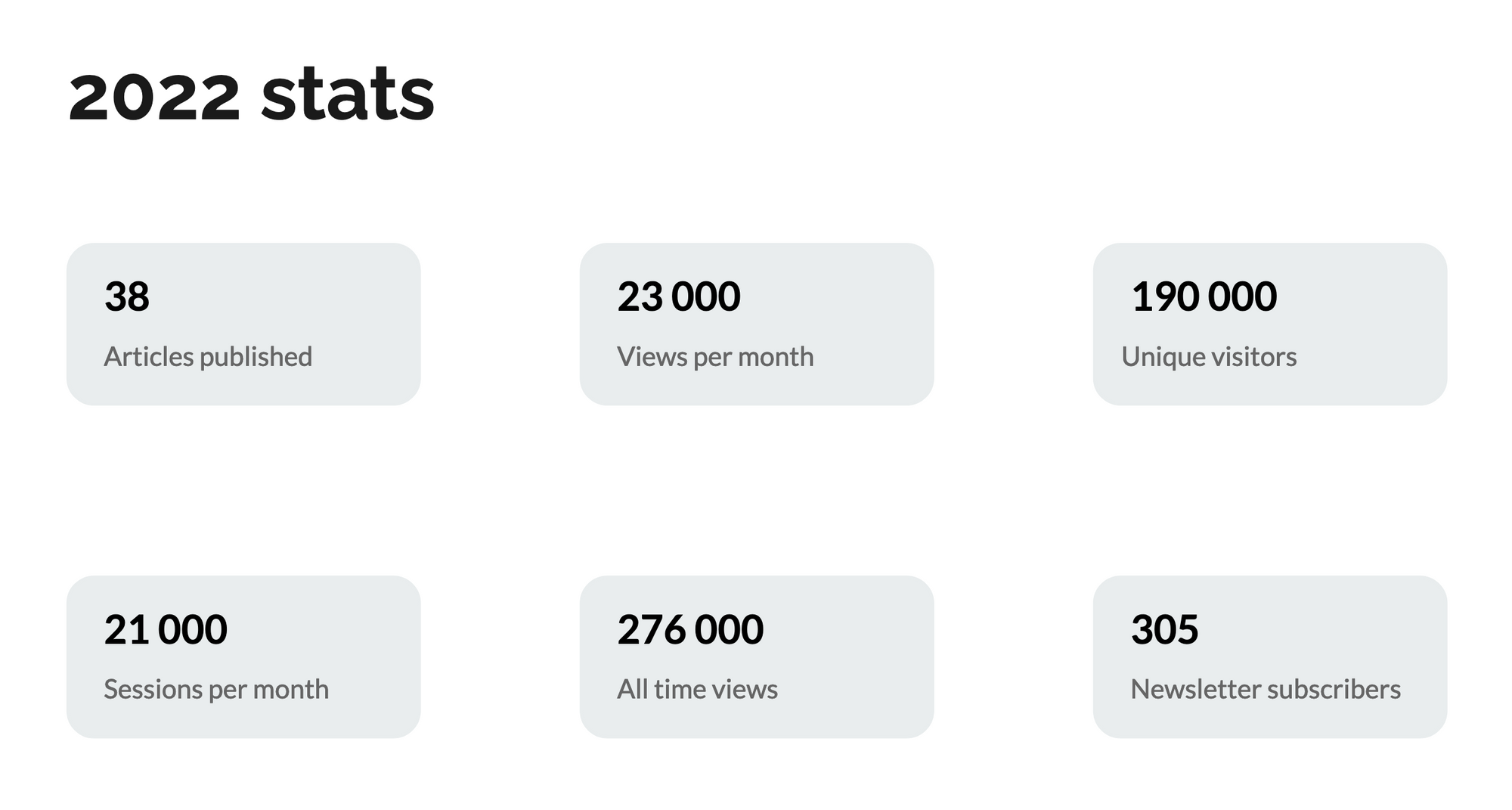Click the 'Sessions per month' label

click(216, 690)
